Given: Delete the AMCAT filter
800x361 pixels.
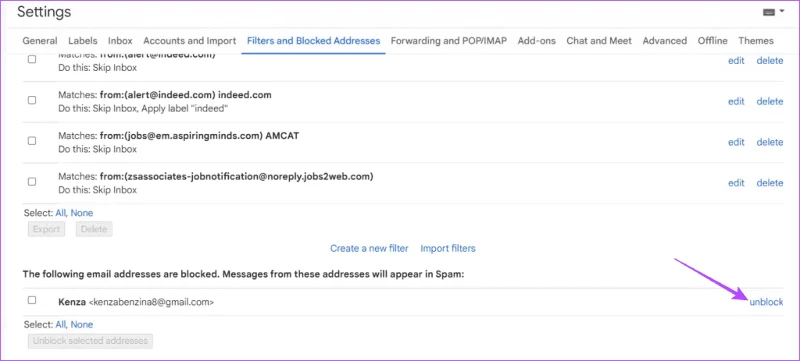Looking at the screenshot, I should click(770, 142).
